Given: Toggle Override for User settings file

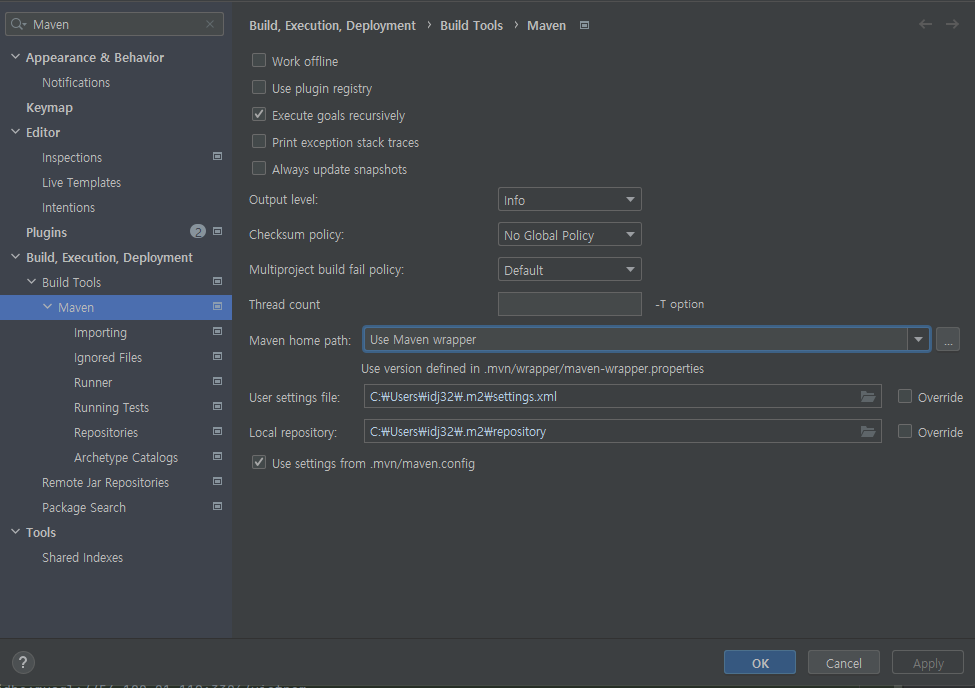Looking at the screenshot, I should [x=905, y=396].
